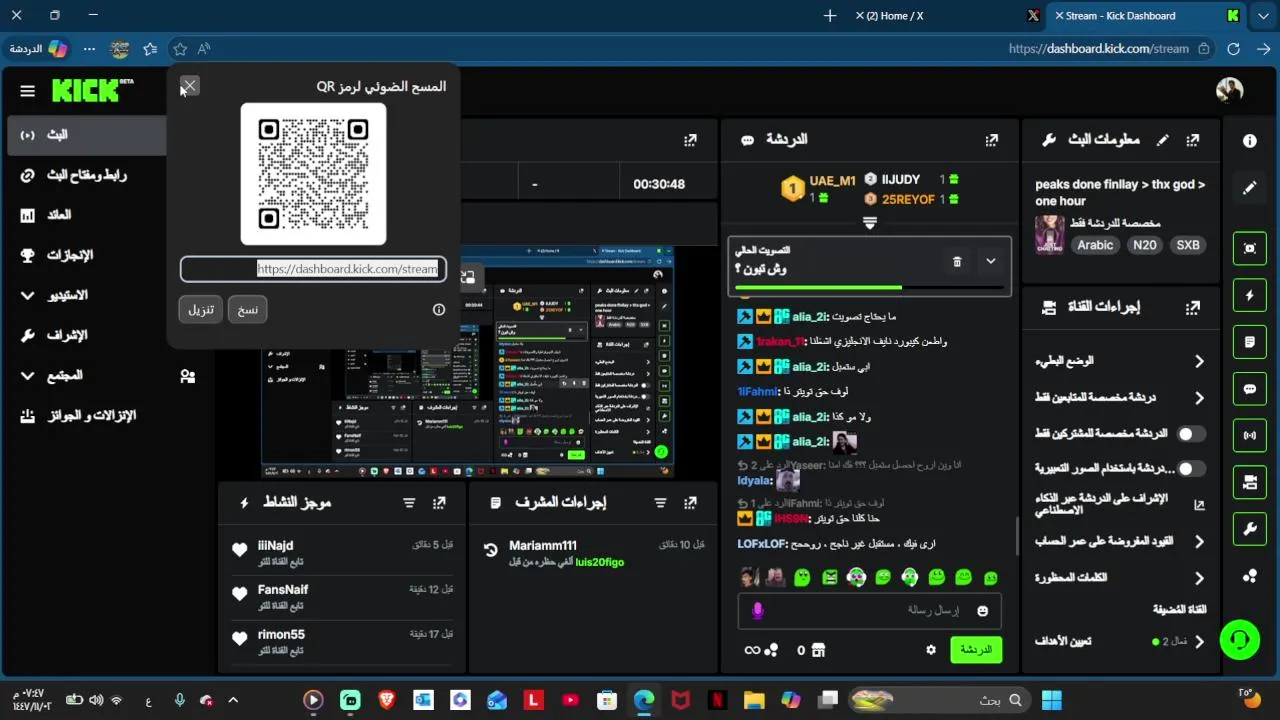Image resolution: width=1280 pixels, height=720 pixels.
Task: Expand the gift leaderboard under UAE_M1
Action: [x=869, y=223]
